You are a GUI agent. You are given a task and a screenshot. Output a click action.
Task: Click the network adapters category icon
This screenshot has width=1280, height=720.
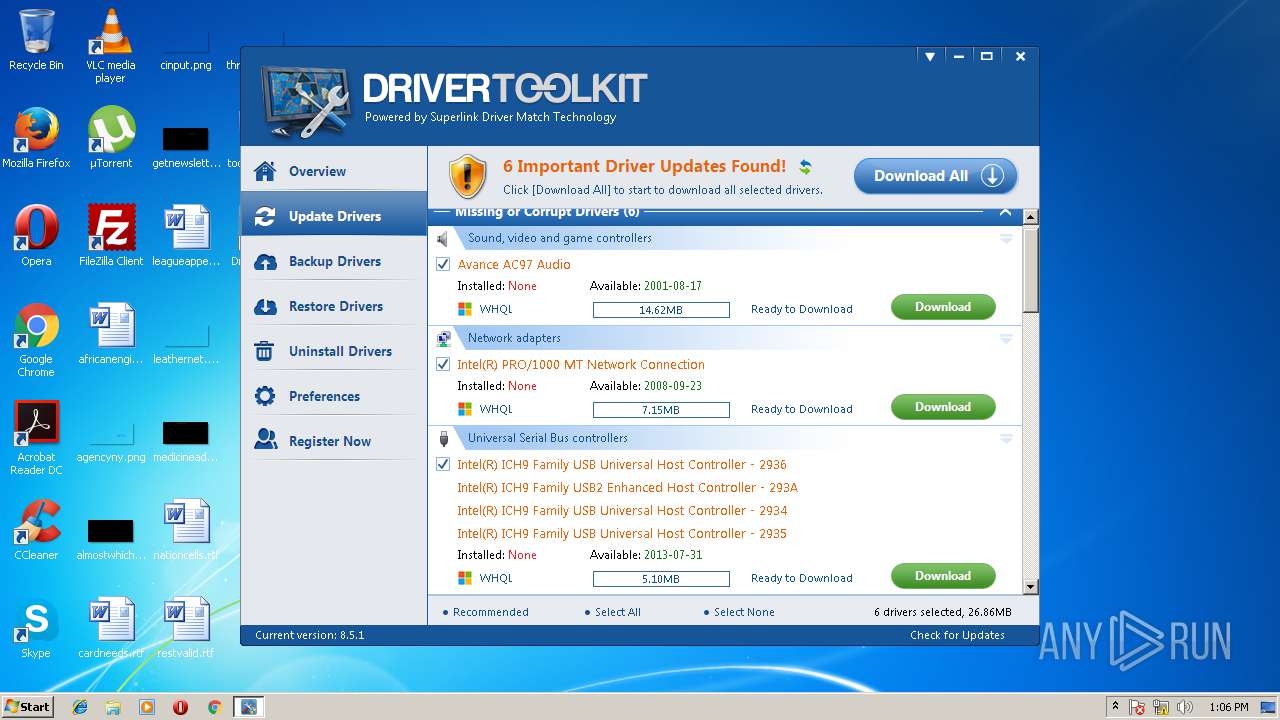(443, 338)
